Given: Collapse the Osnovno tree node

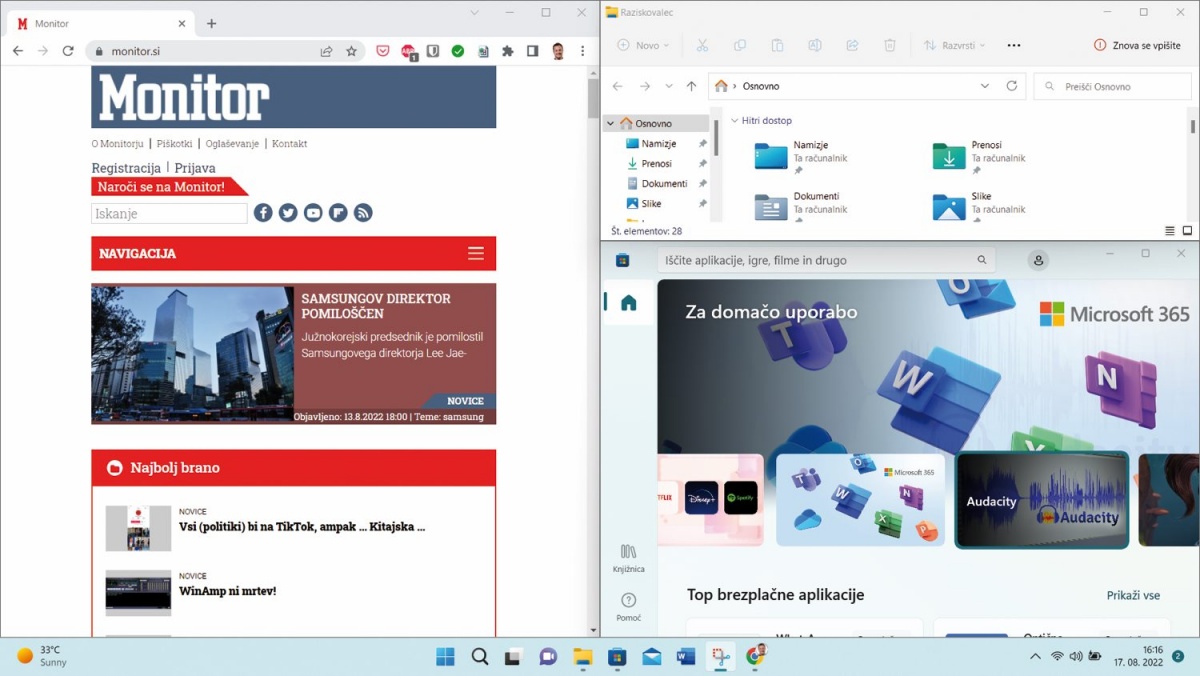Looking at the screenshot, I should click(x=610, y=123).
